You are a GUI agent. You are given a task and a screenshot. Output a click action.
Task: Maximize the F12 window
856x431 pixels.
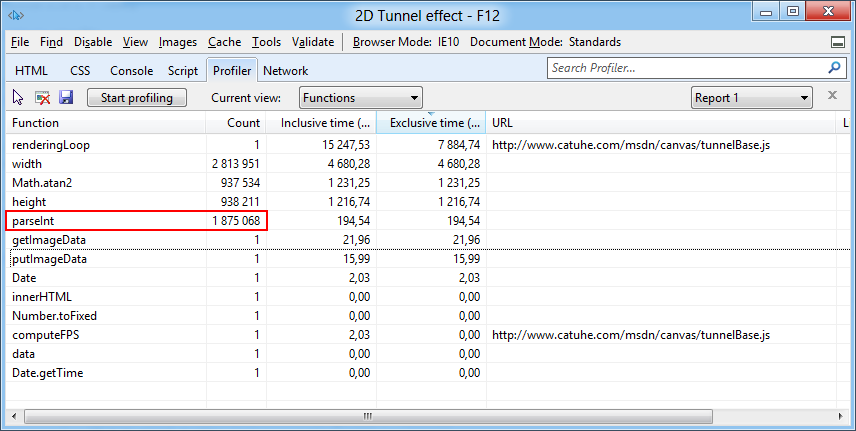[793, 11]
